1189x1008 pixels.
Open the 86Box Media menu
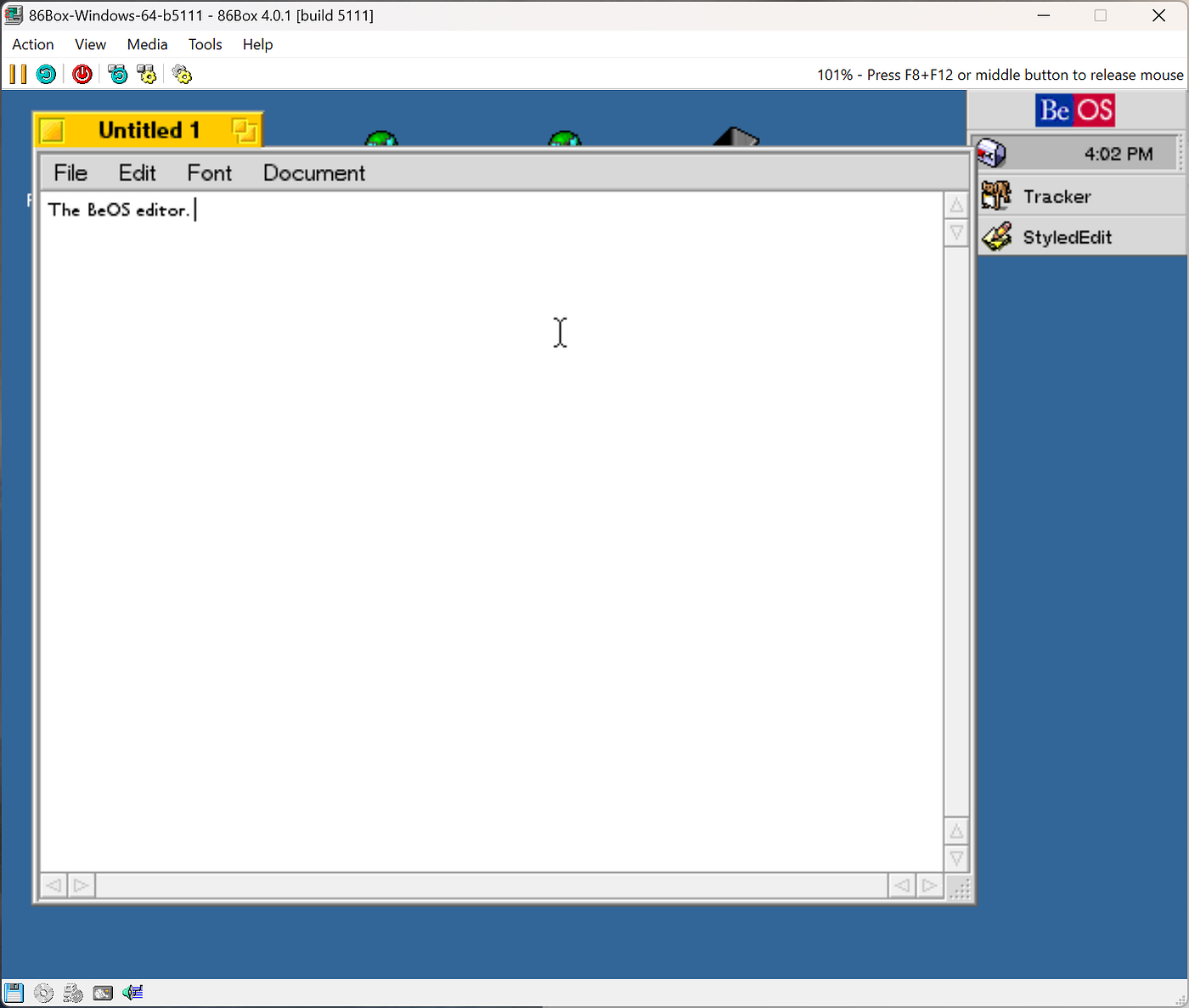147,44
